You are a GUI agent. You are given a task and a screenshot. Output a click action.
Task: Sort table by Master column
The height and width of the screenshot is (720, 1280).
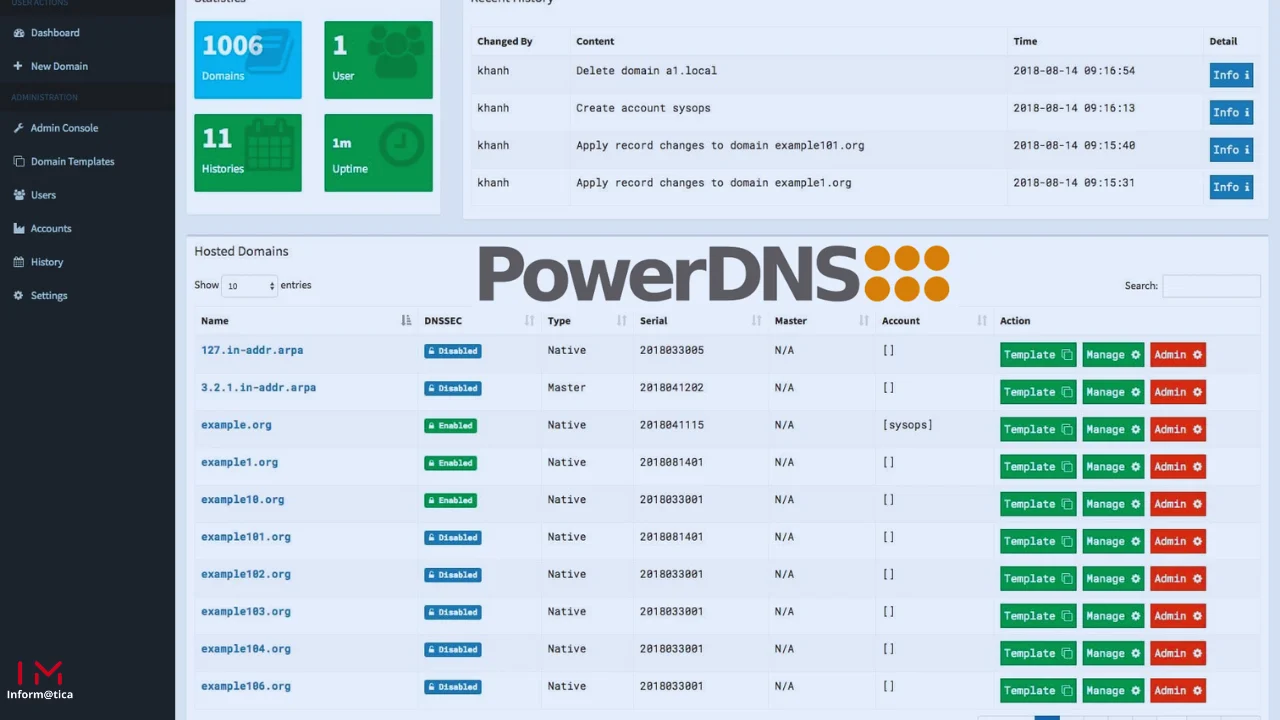[821, 321]
